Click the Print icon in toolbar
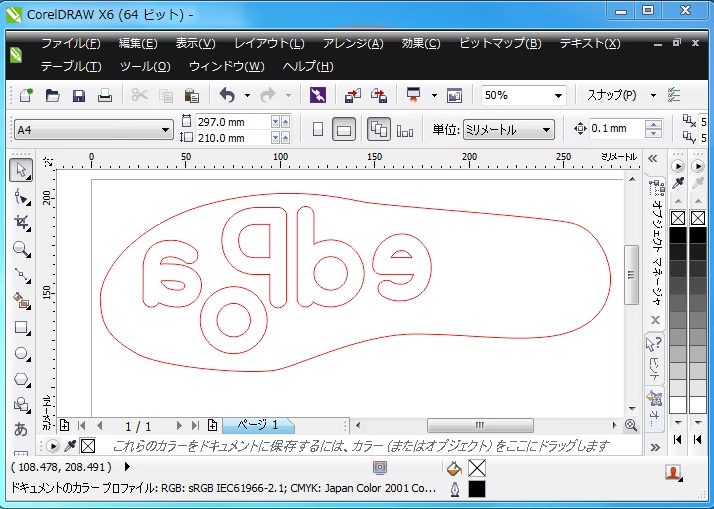Image resolution: width=714 pixels, height=509 pixels. coord(105,96)
